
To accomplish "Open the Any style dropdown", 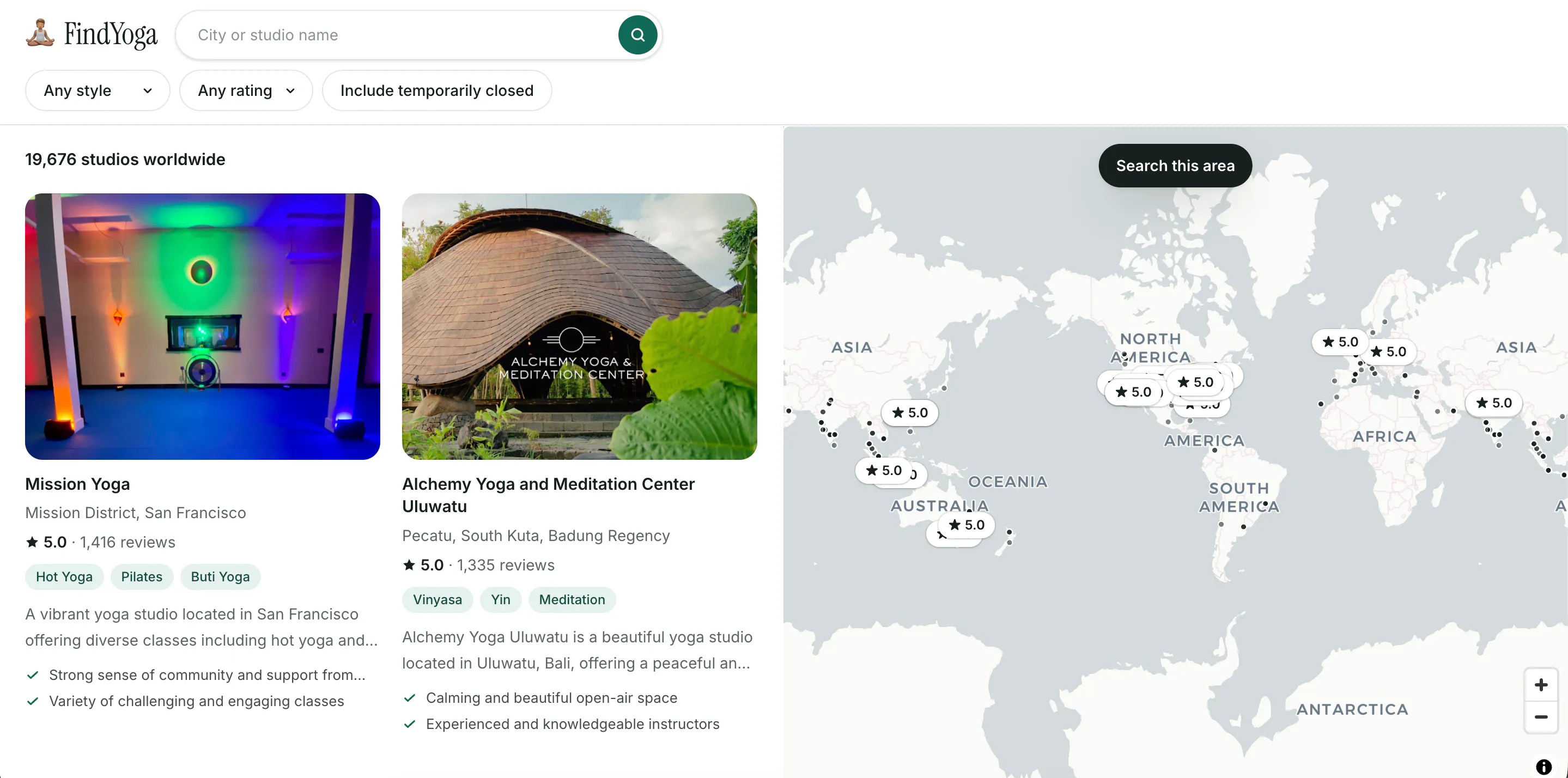I will click(98, 90).
